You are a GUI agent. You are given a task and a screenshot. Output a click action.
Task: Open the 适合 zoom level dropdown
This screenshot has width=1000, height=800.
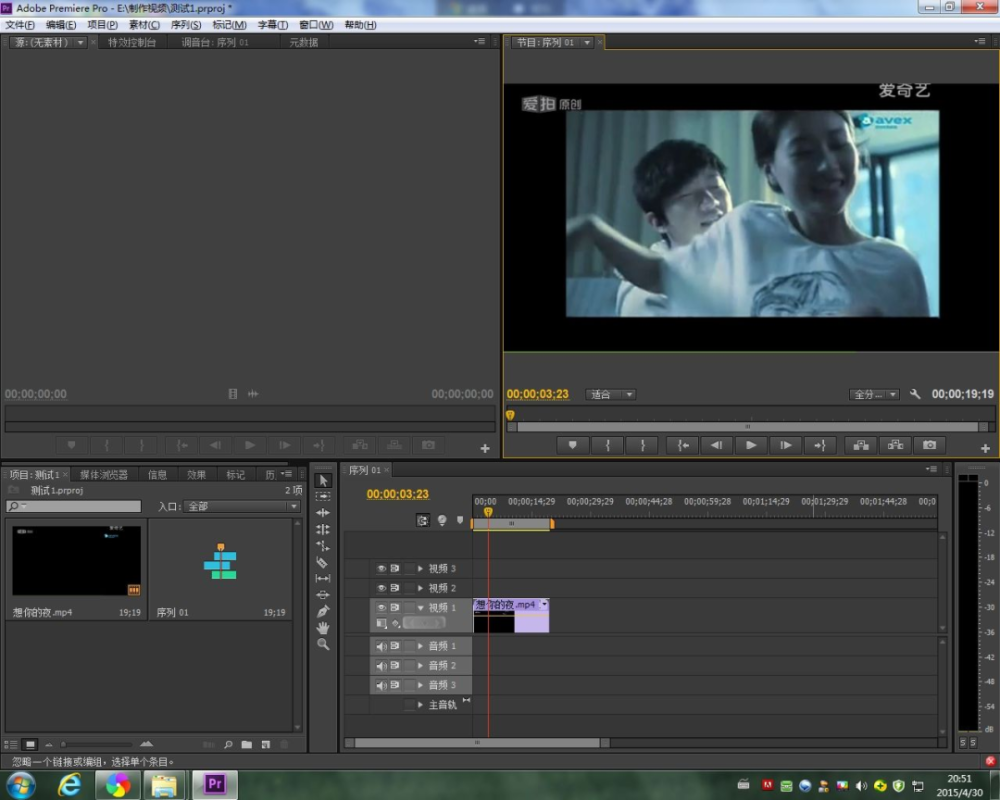pyautogui.click(x=612, y=394)
